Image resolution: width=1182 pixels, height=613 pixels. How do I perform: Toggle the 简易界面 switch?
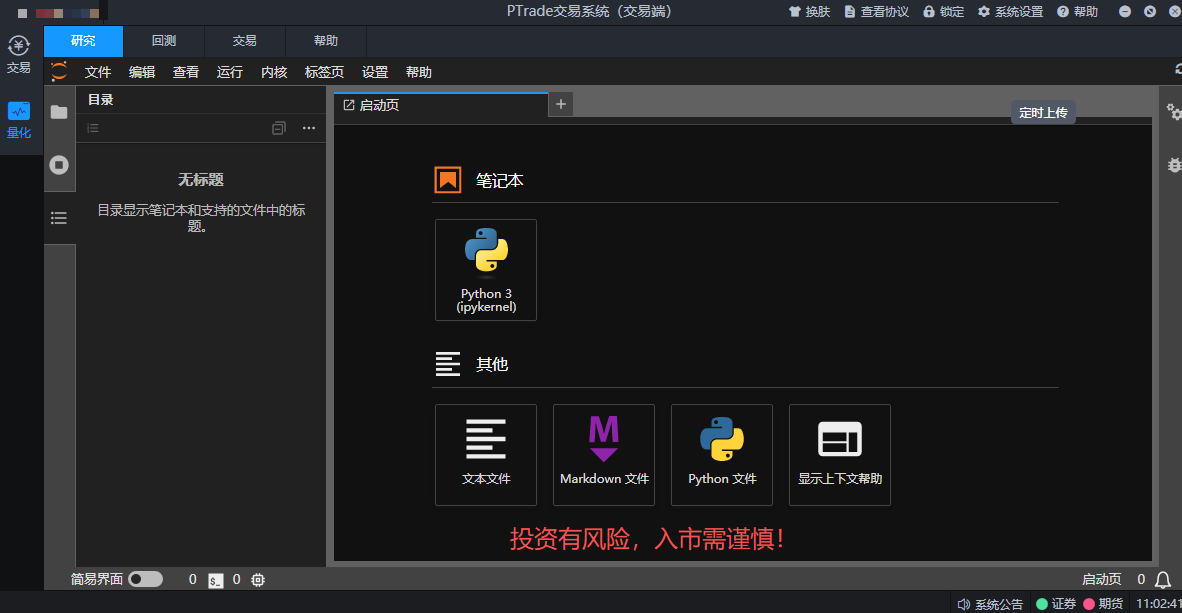click(x=145, y=579)
